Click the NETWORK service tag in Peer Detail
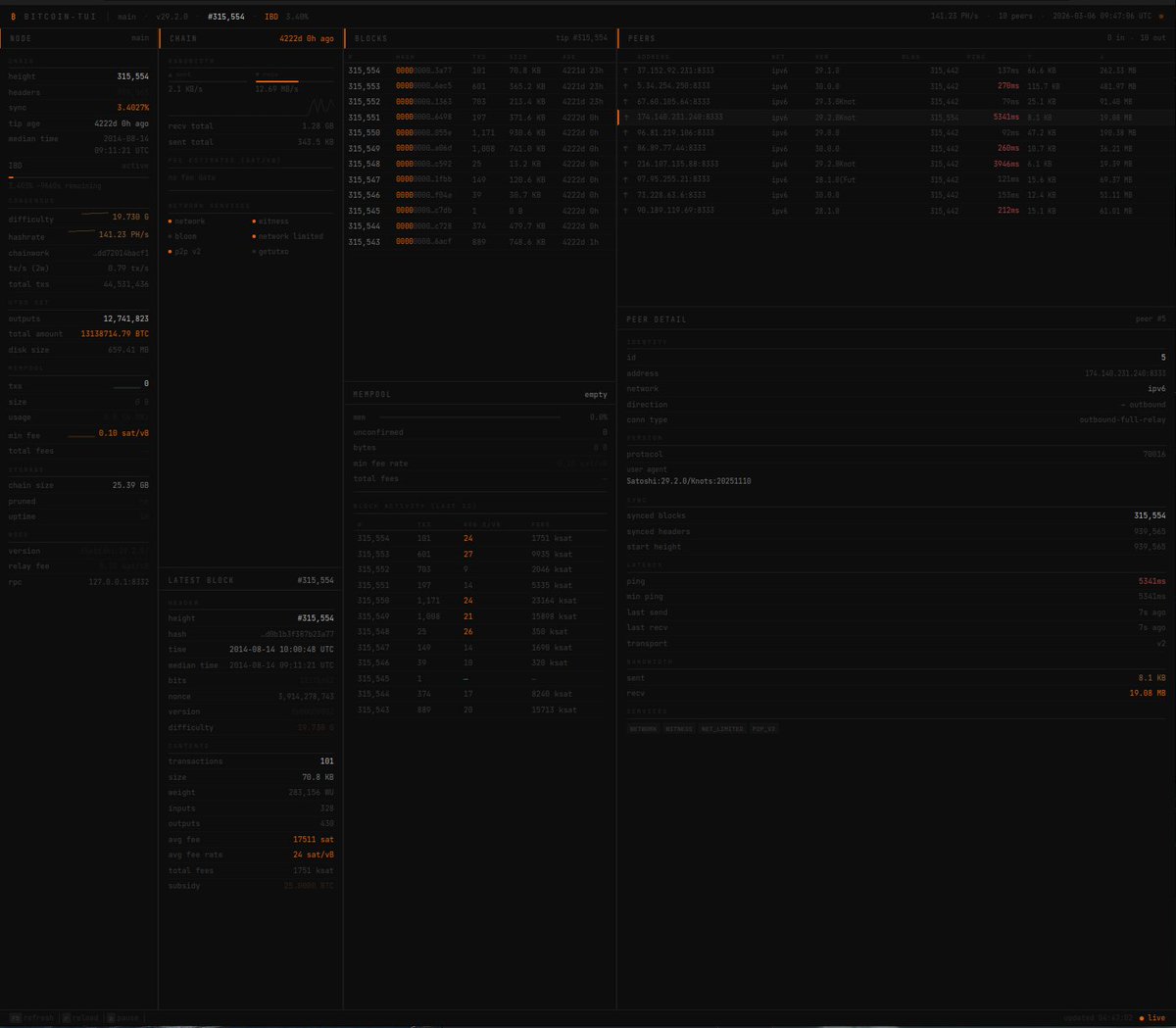The image size is (1176, 1028). point(644,729)
